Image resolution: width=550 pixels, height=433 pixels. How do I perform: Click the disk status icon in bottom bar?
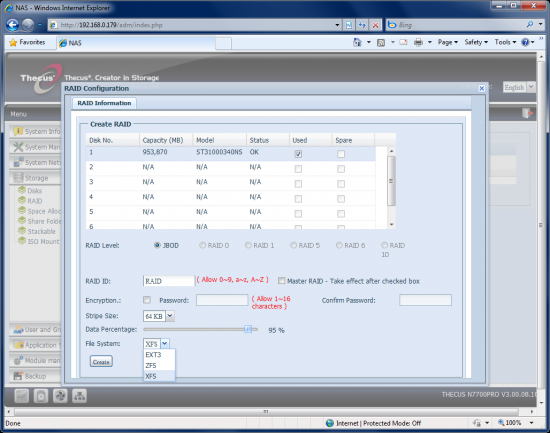[21, 396]
